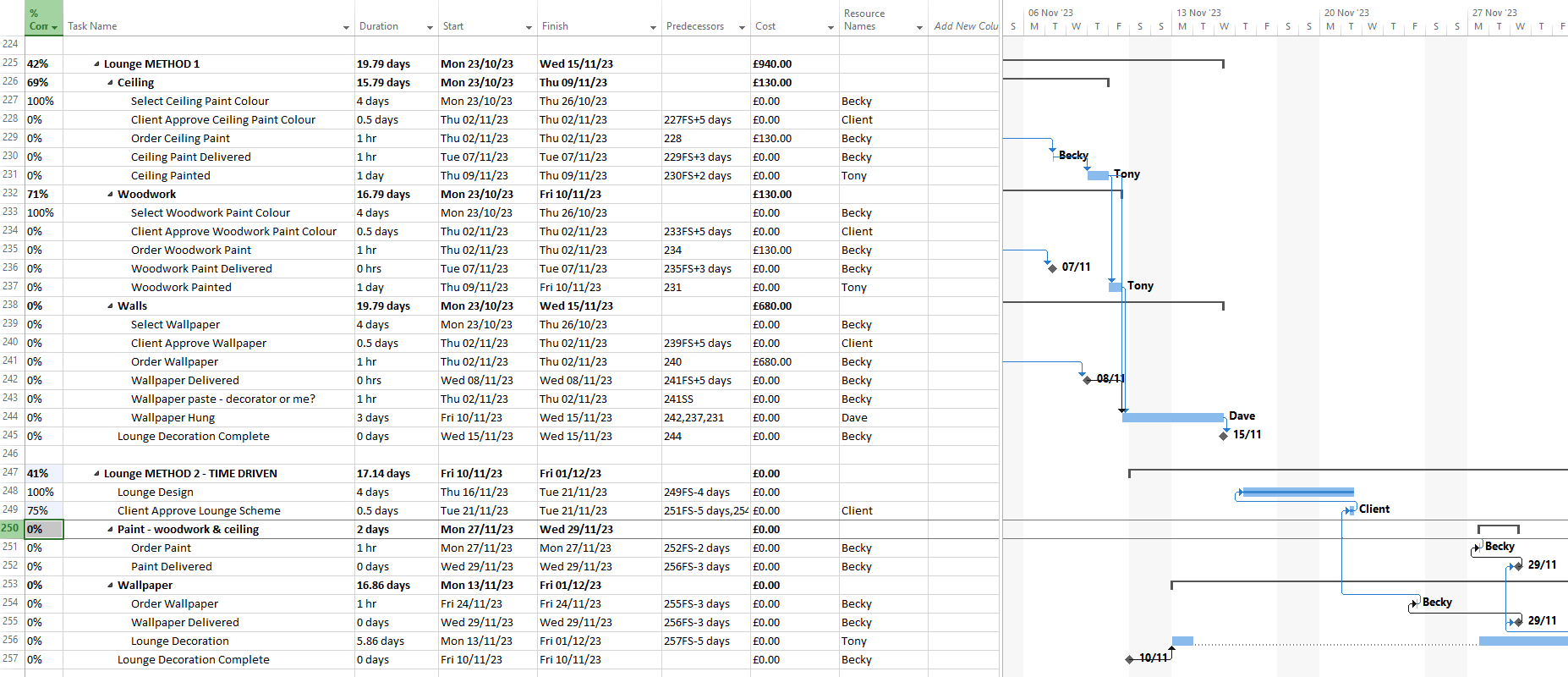This screenshot has height=677, width=1568.
Task: Select the 'Client Approve Lounge Scheme' task name
Action: [199, 511]
